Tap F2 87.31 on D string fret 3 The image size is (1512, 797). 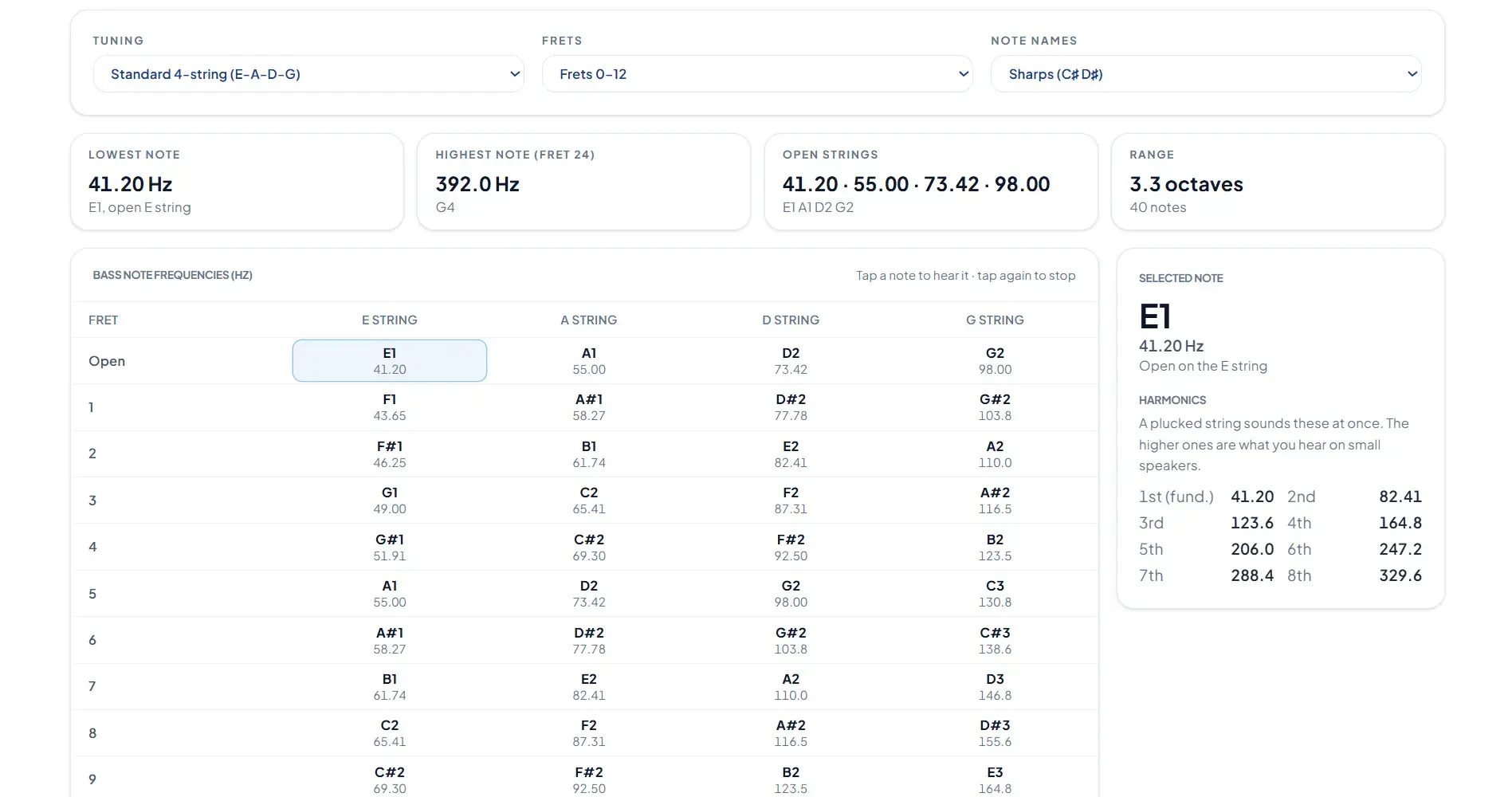791,501
